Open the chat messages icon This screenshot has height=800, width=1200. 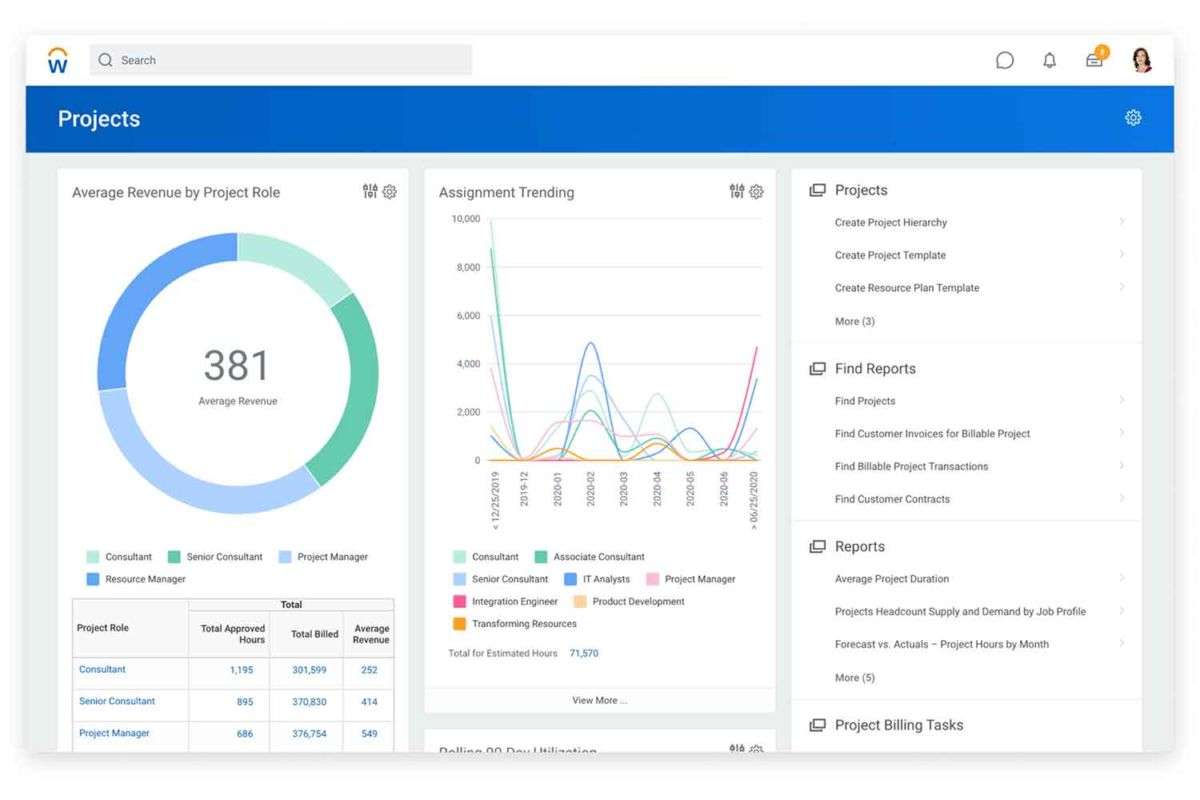pos(1004,60)
